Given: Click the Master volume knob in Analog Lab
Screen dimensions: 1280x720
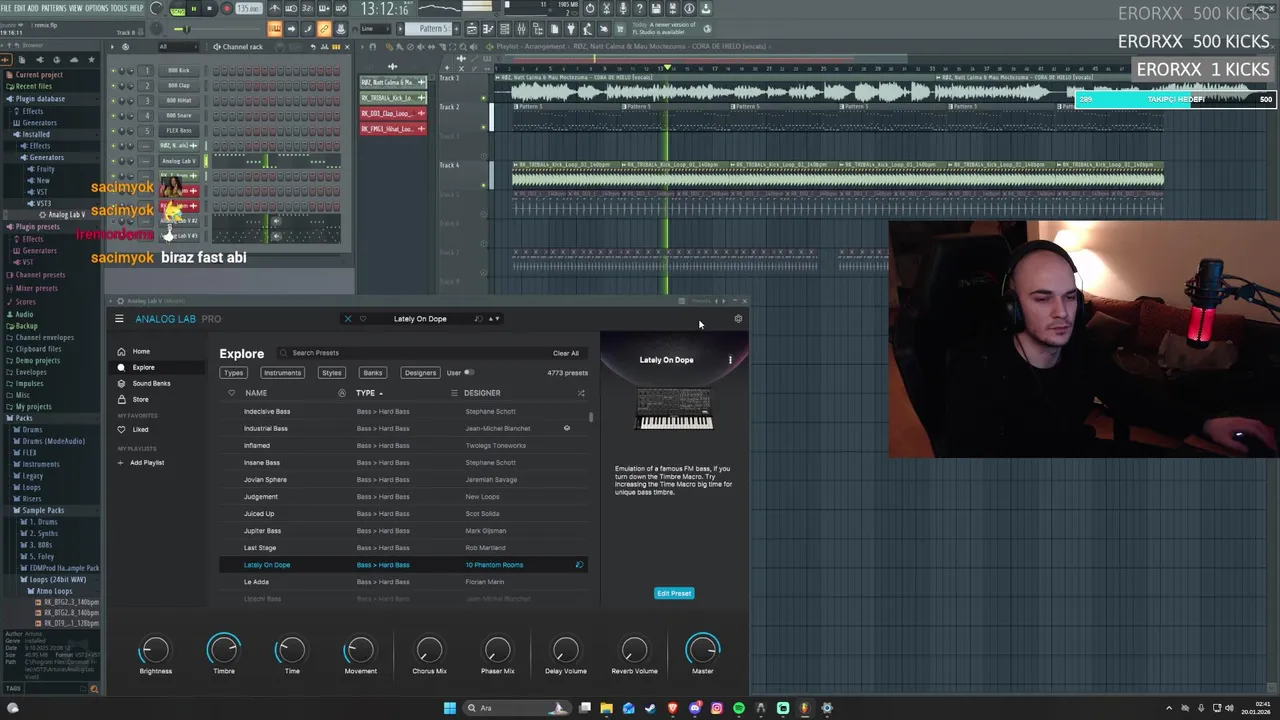Looking at the screenshot, I should pyautogui.click(x=703, y=651).
